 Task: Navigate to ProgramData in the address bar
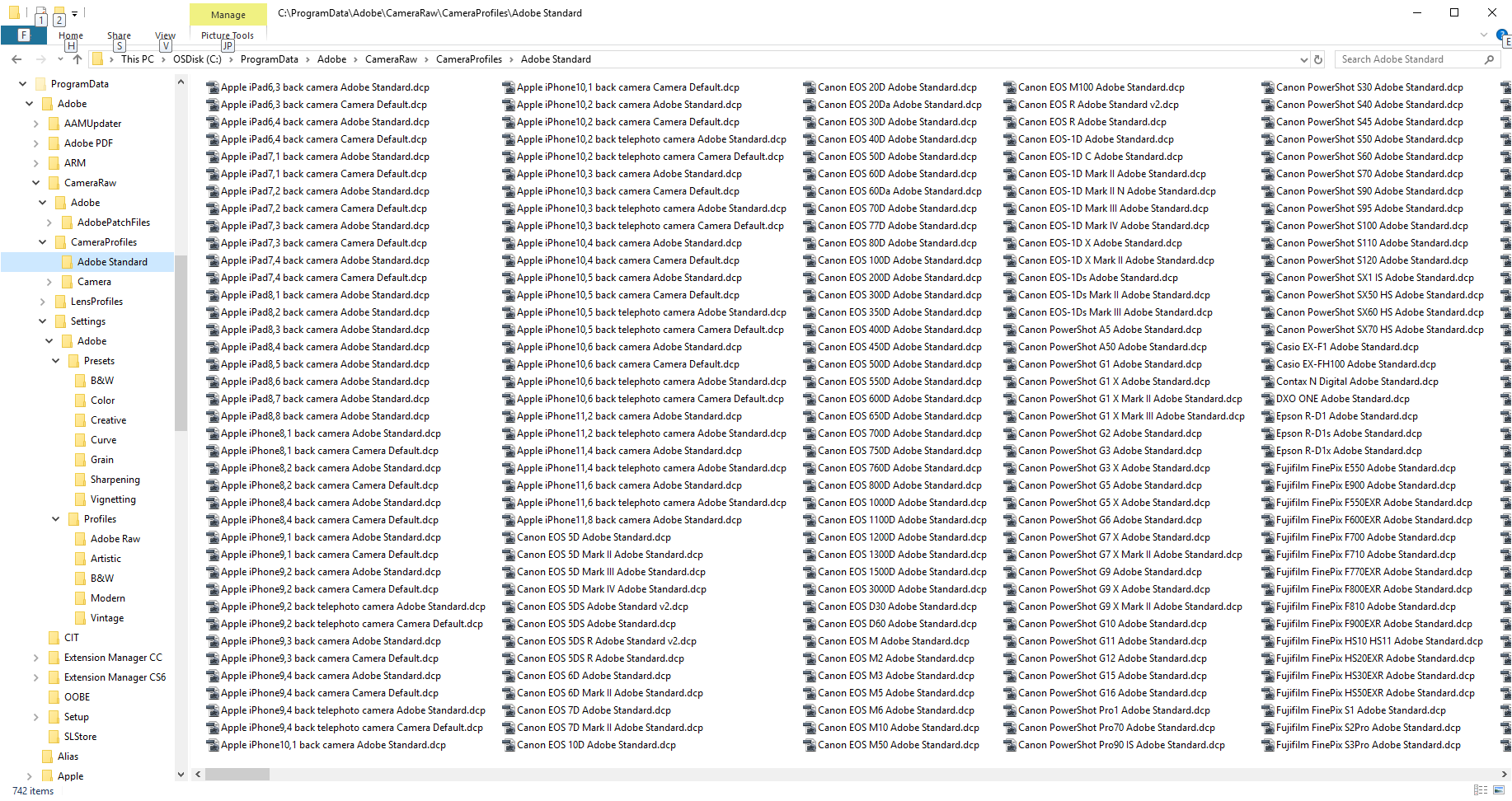click(x=269, y=59)
